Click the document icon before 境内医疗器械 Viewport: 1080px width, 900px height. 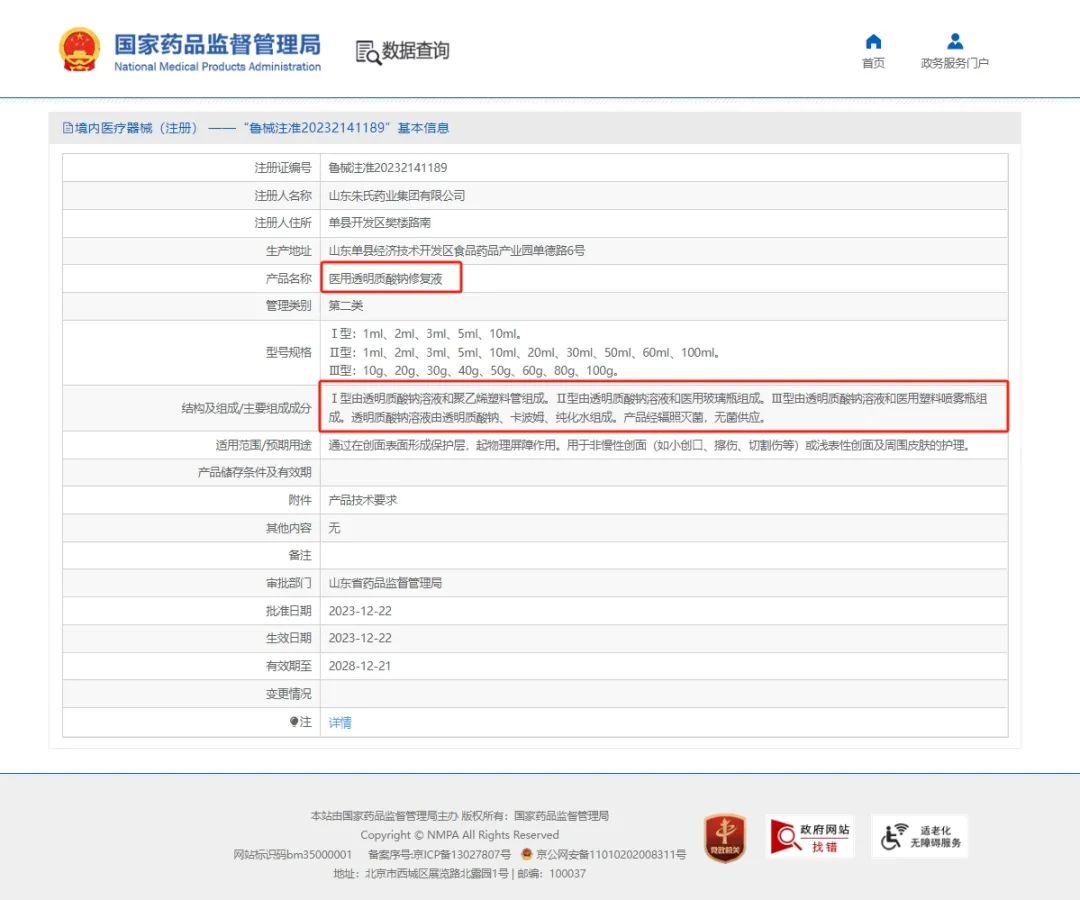point(68,128)
